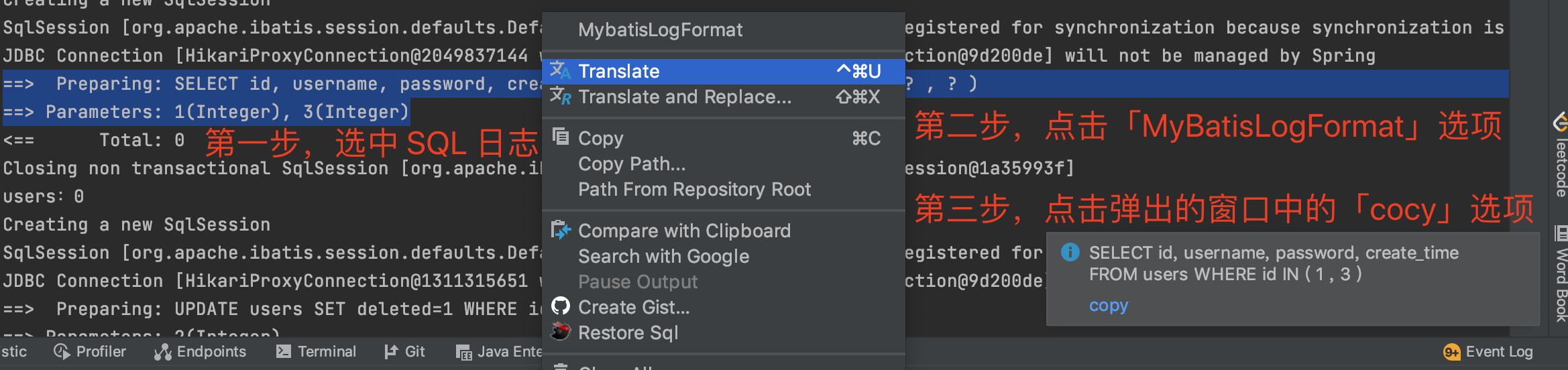Open the Word Book side tab
The width and height of the screenshot is (1568, 370).
coord(1561,276)
